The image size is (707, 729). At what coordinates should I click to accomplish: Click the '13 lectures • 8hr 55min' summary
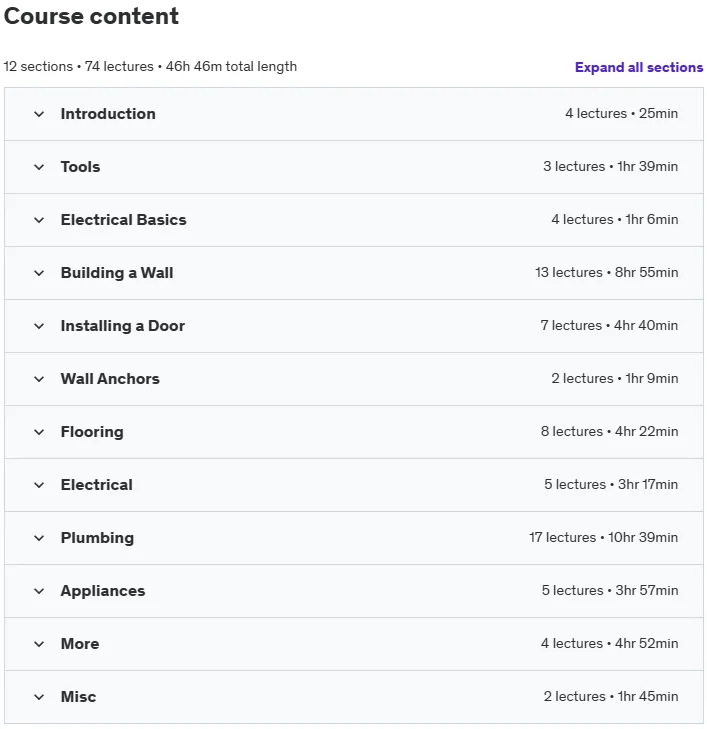click(x=606, y=272)
